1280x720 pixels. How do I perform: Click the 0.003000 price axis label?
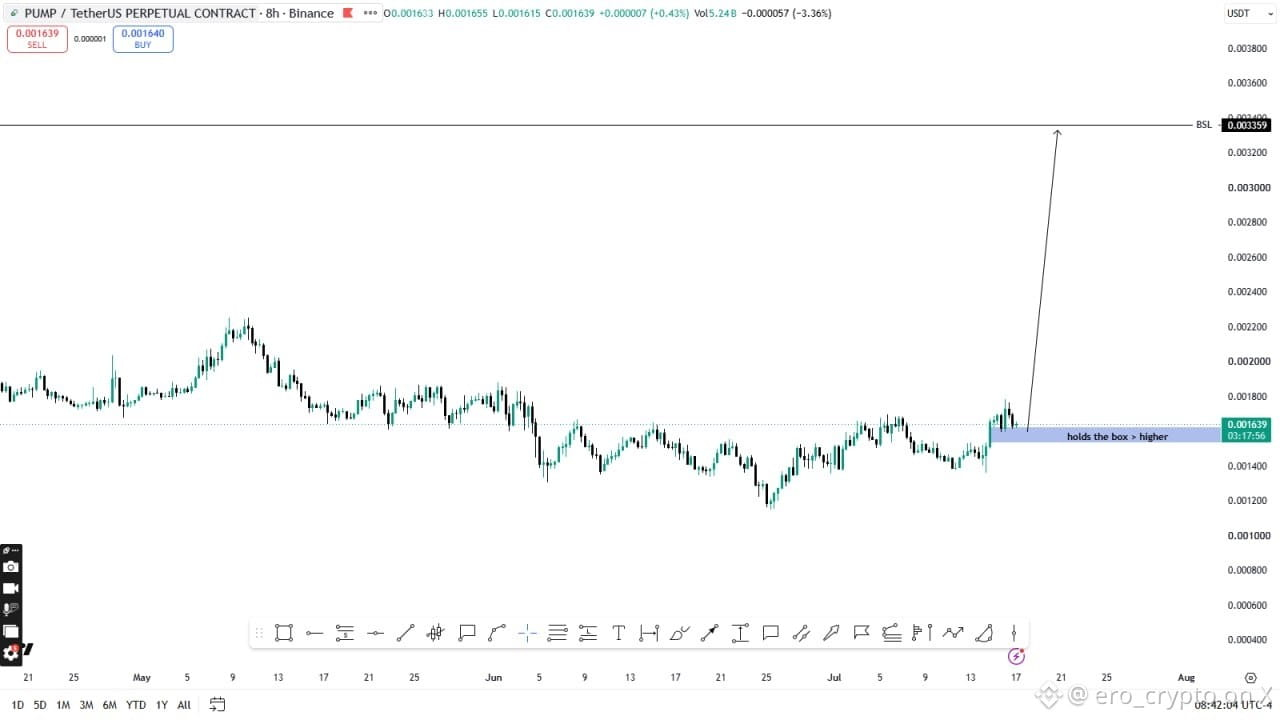click(1248, 187)
